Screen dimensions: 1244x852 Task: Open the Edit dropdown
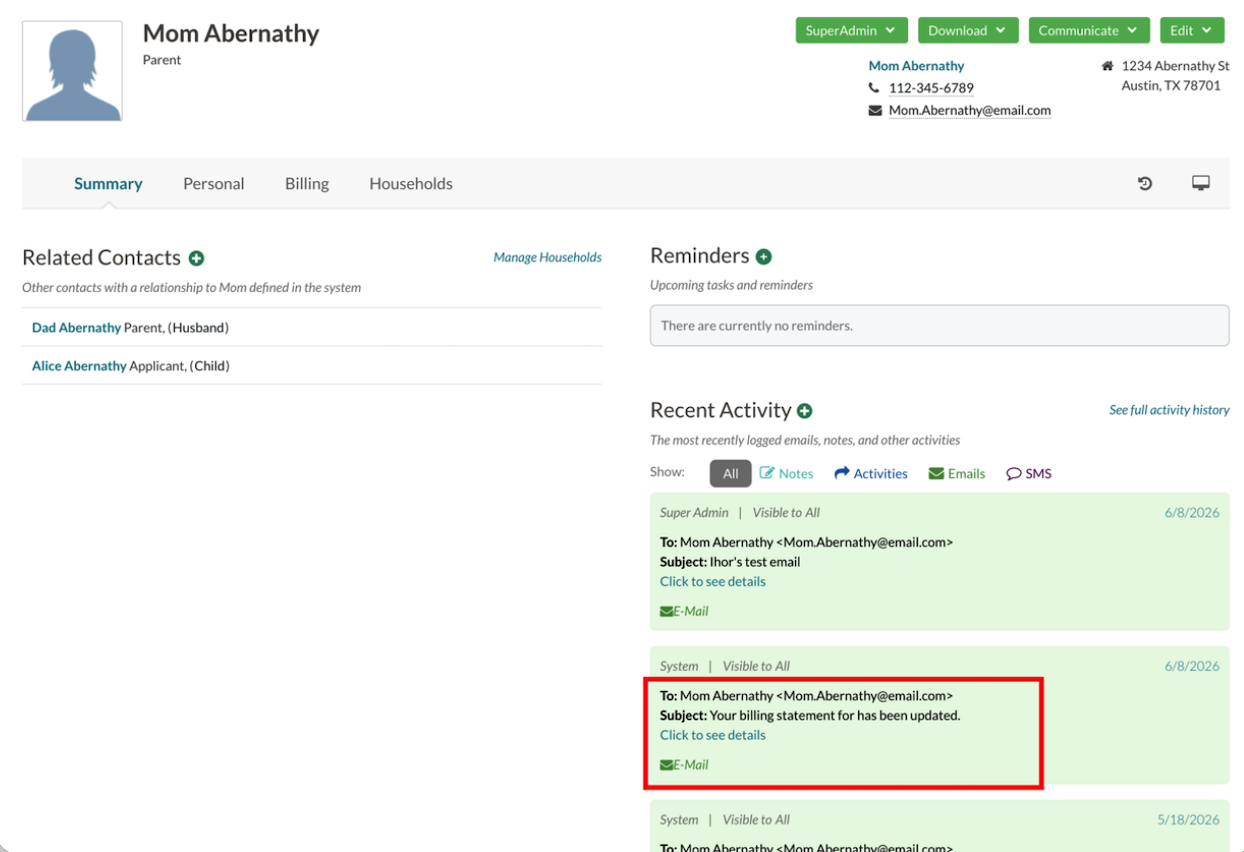[x=1192, y=30]
